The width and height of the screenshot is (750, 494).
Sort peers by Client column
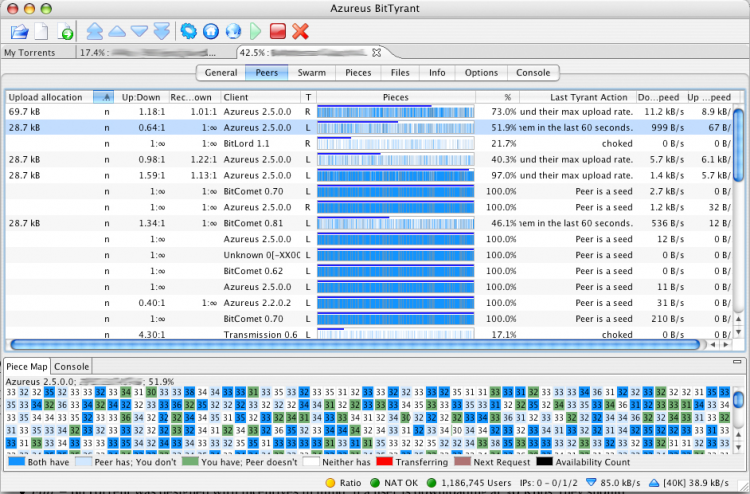tap(261, 97)
